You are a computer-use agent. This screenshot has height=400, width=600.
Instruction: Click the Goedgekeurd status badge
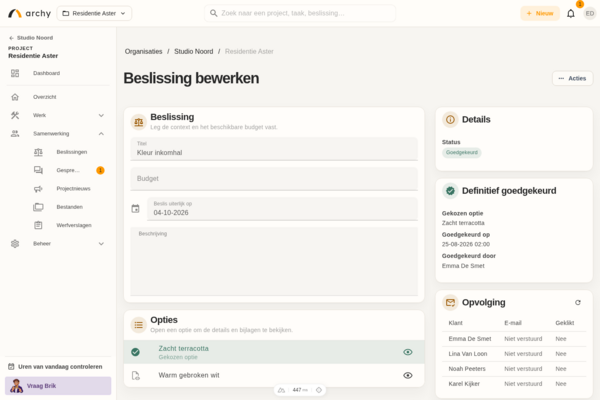coord(462,152)
